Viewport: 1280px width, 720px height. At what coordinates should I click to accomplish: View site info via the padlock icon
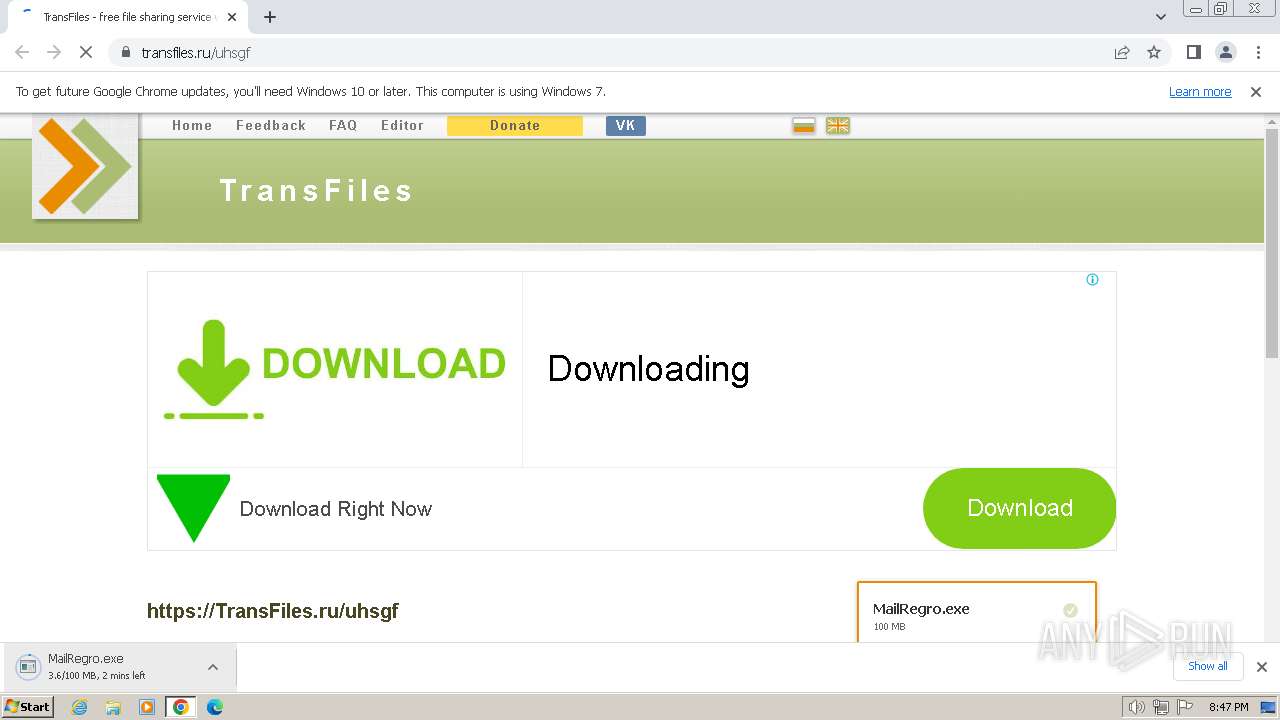click(126, 53)
